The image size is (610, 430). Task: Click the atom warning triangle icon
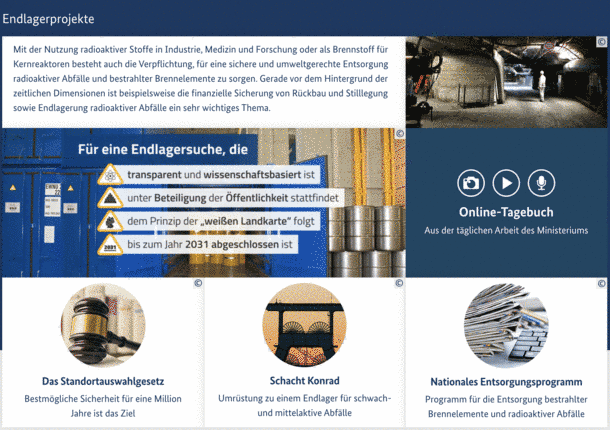(x=110, y=175)
